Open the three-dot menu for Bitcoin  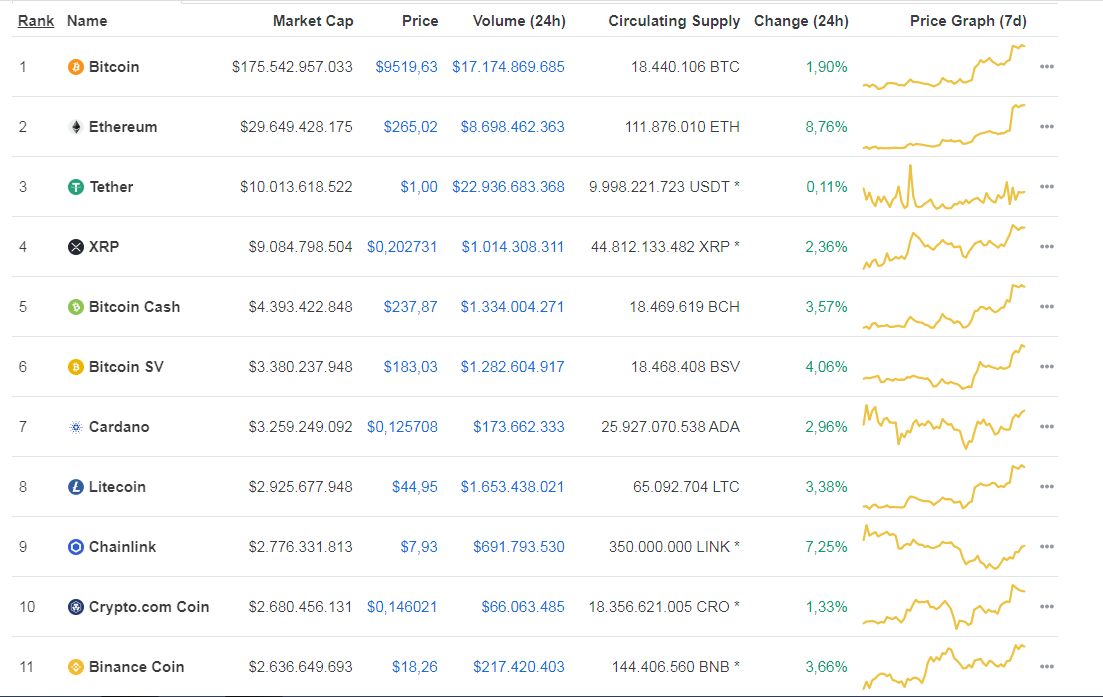pyautogui.click(x=1047, y=67)
